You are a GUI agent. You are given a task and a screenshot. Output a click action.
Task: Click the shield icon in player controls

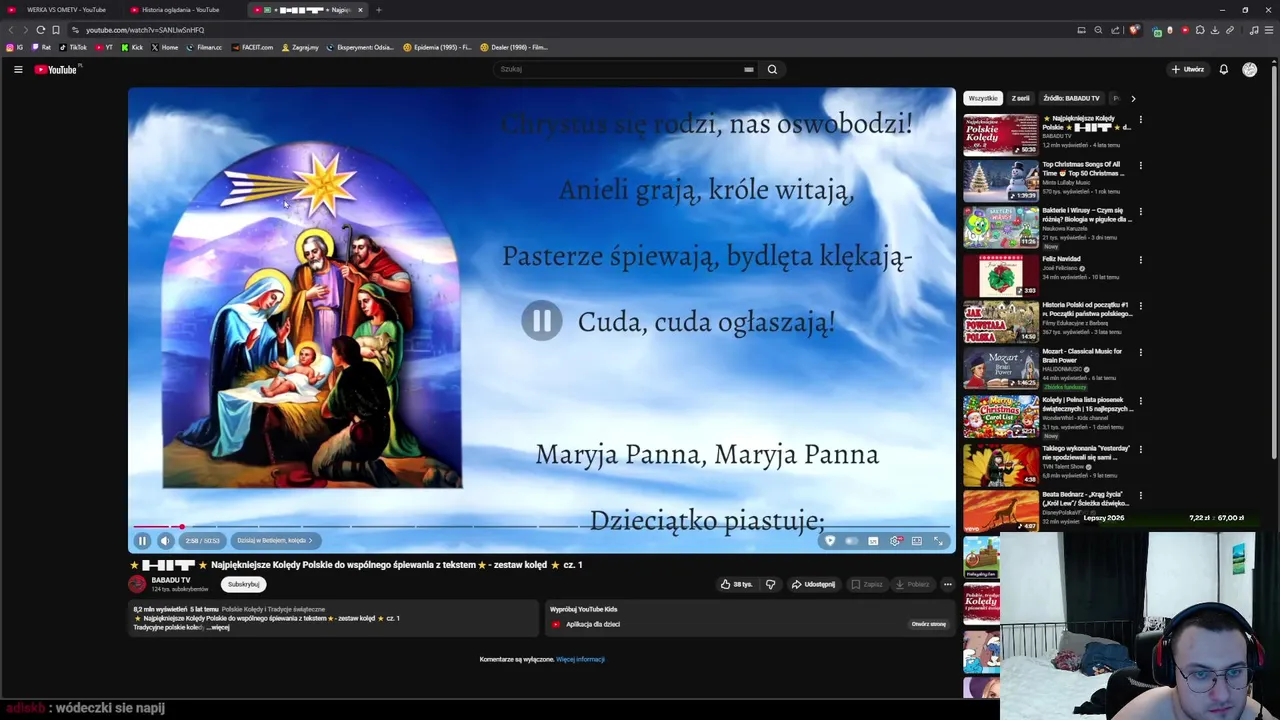(x=829, y=541)
